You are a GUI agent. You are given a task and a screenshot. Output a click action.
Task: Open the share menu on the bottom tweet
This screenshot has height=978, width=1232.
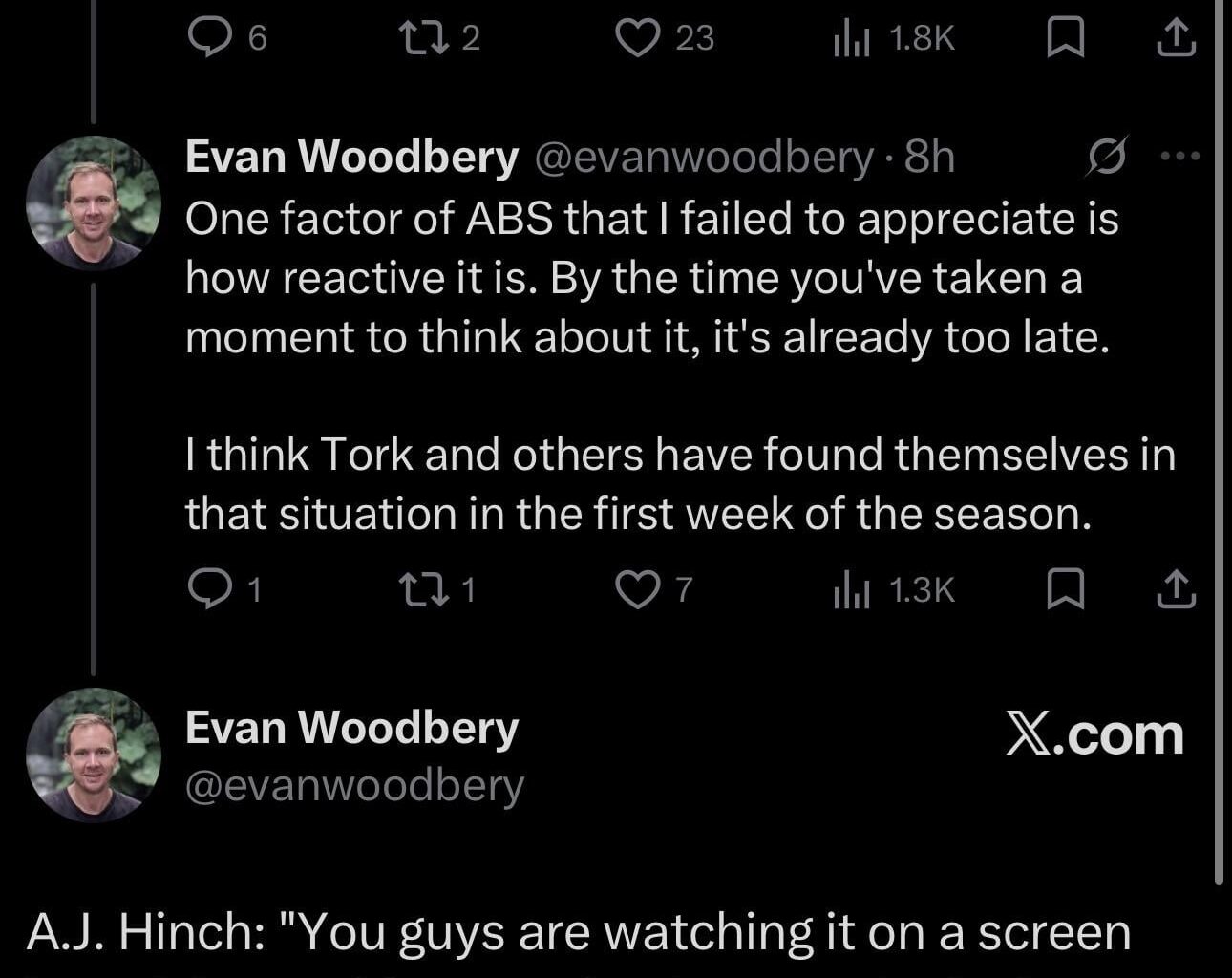[x=1175, y=590]
